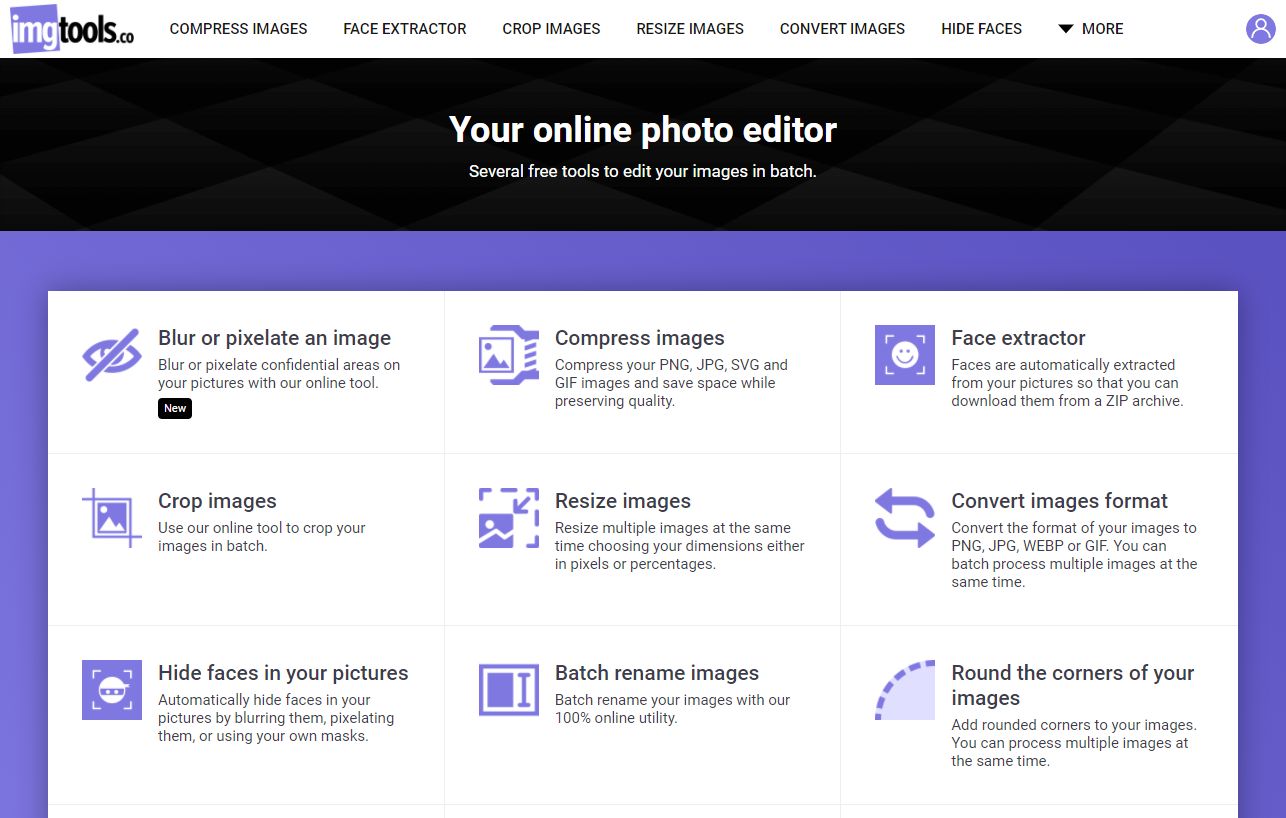Expand the MORE navigation dropdown
Screen dimensions: 1286x818
pyautogui.click(x=1090, y=29)
